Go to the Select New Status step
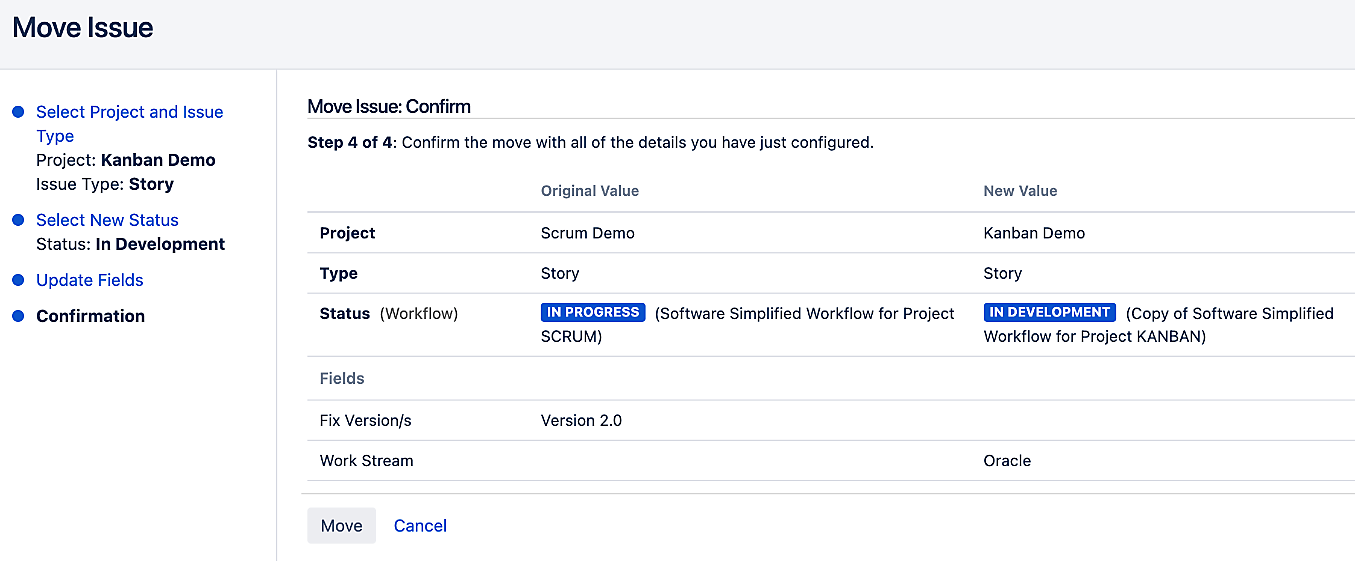 point(107,220)
